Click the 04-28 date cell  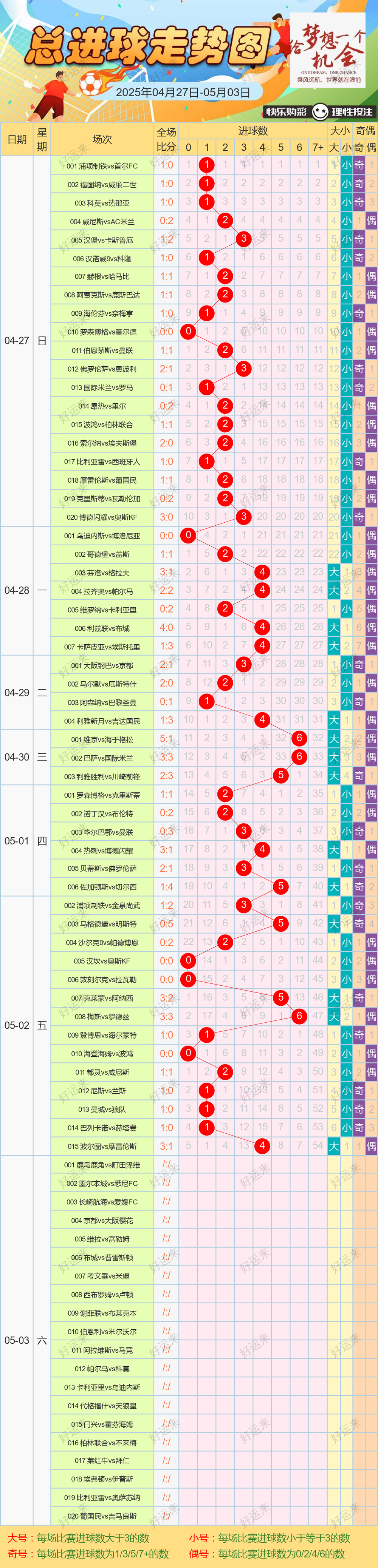click(17, 590)
